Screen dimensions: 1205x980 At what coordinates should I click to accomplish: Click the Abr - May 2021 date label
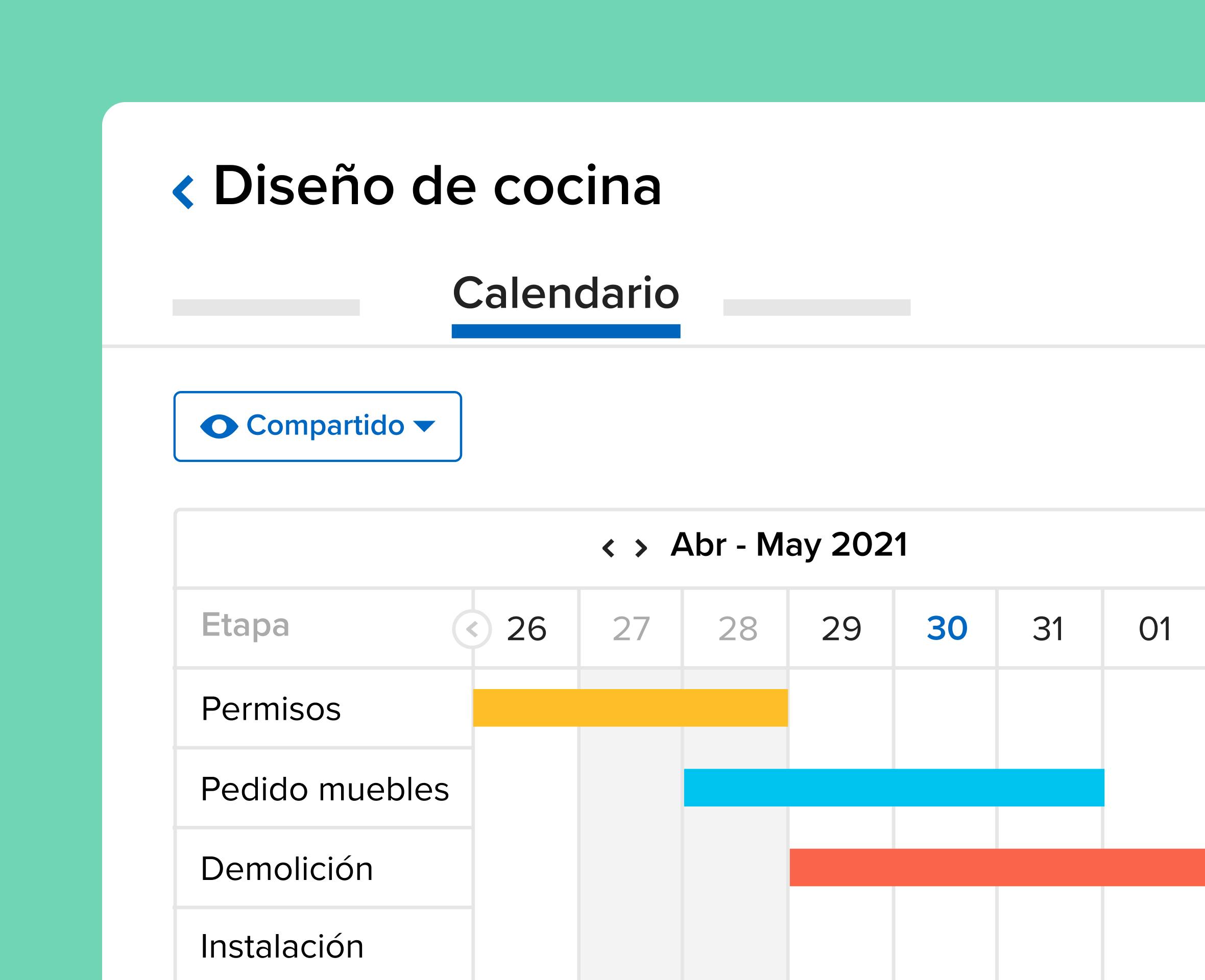pos(789,545)
